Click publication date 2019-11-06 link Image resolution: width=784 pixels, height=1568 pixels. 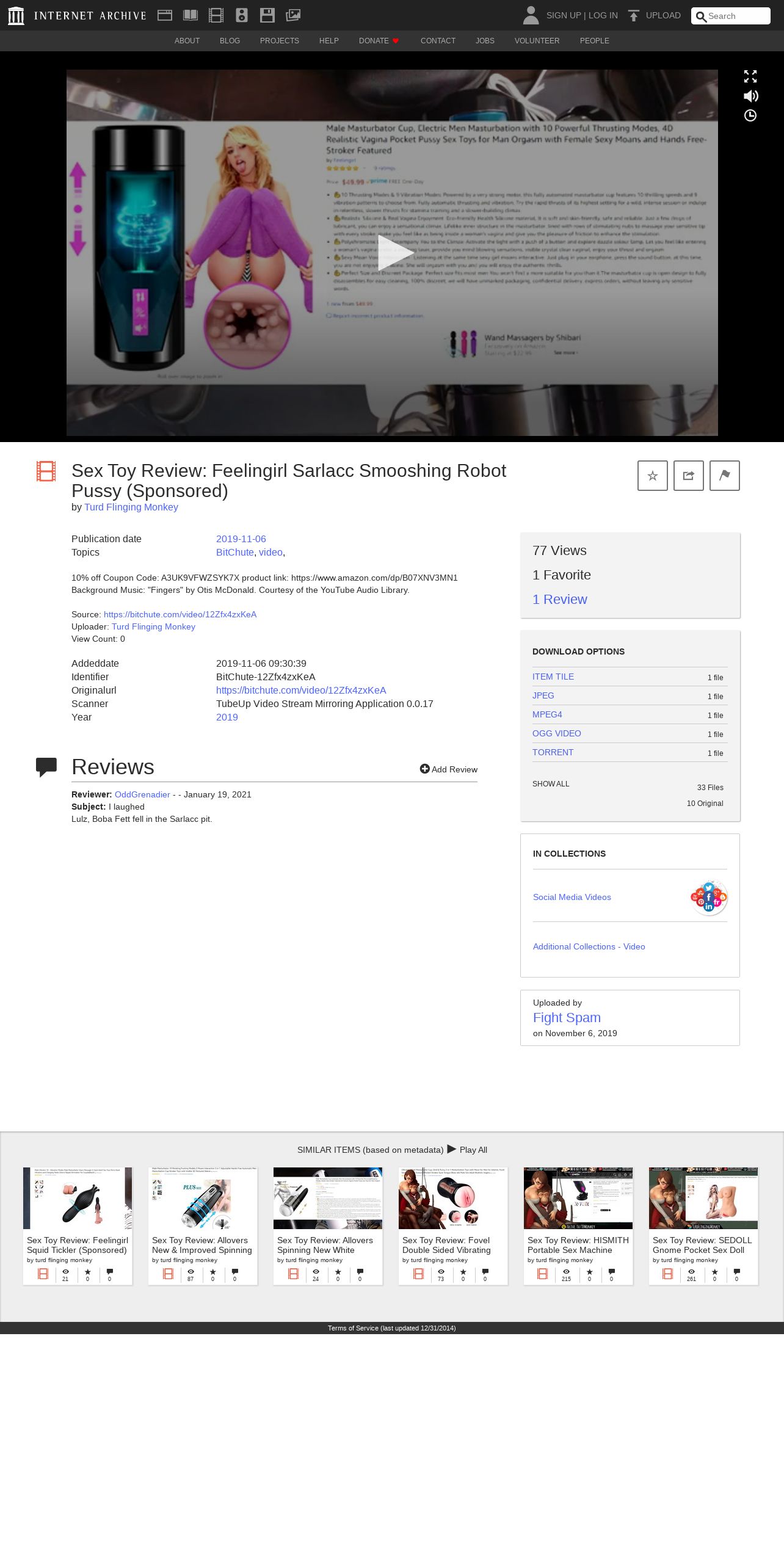click(x=241, y=539)
